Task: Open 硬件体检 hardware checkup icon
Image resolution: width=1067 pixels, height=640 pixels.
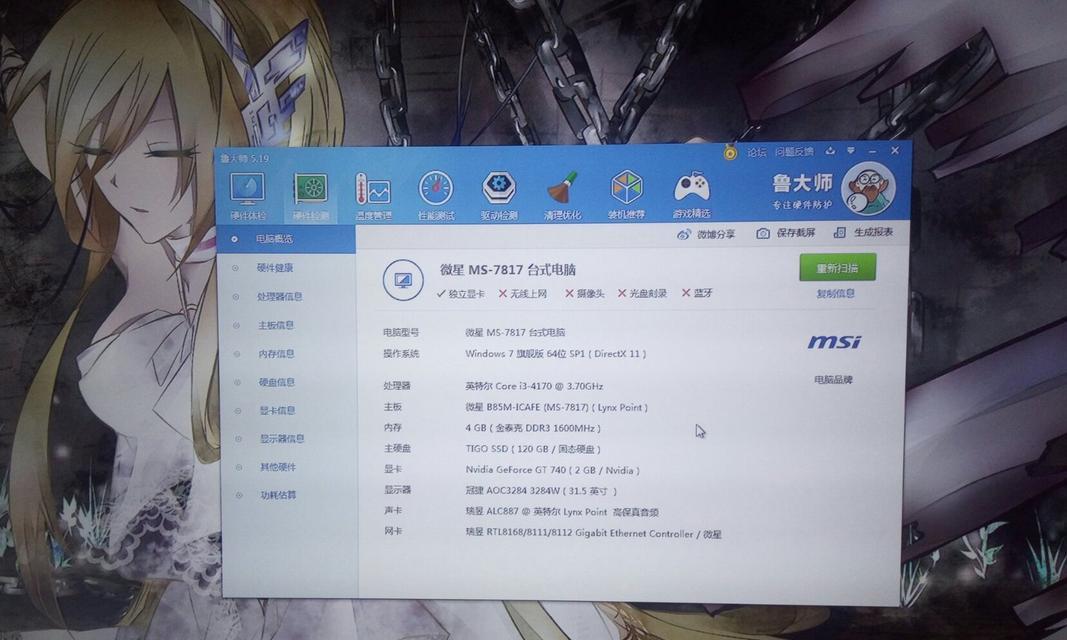Action: [x=248, y=196]
